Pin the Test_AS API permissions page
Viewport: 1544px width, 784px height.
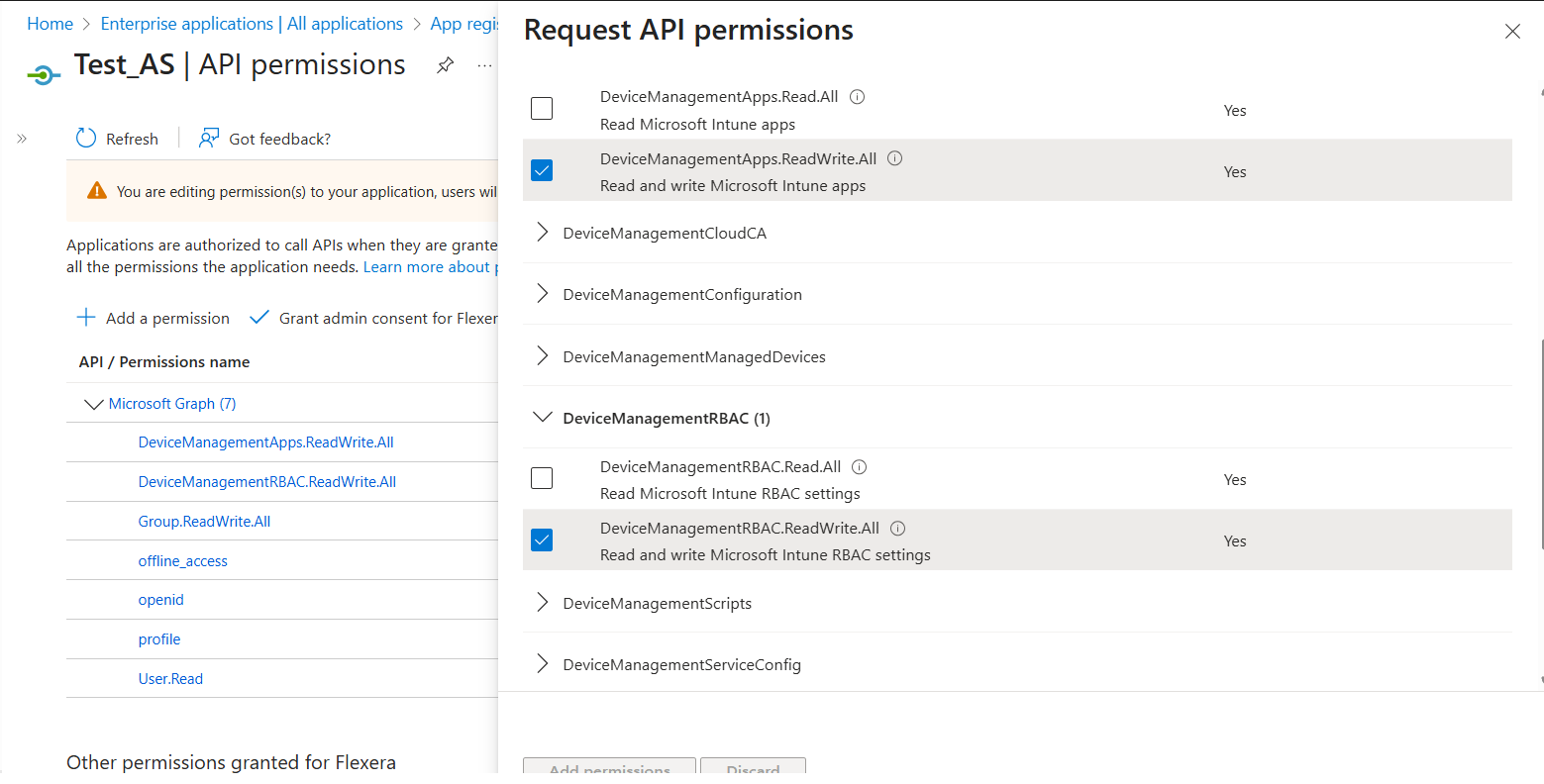446,65
